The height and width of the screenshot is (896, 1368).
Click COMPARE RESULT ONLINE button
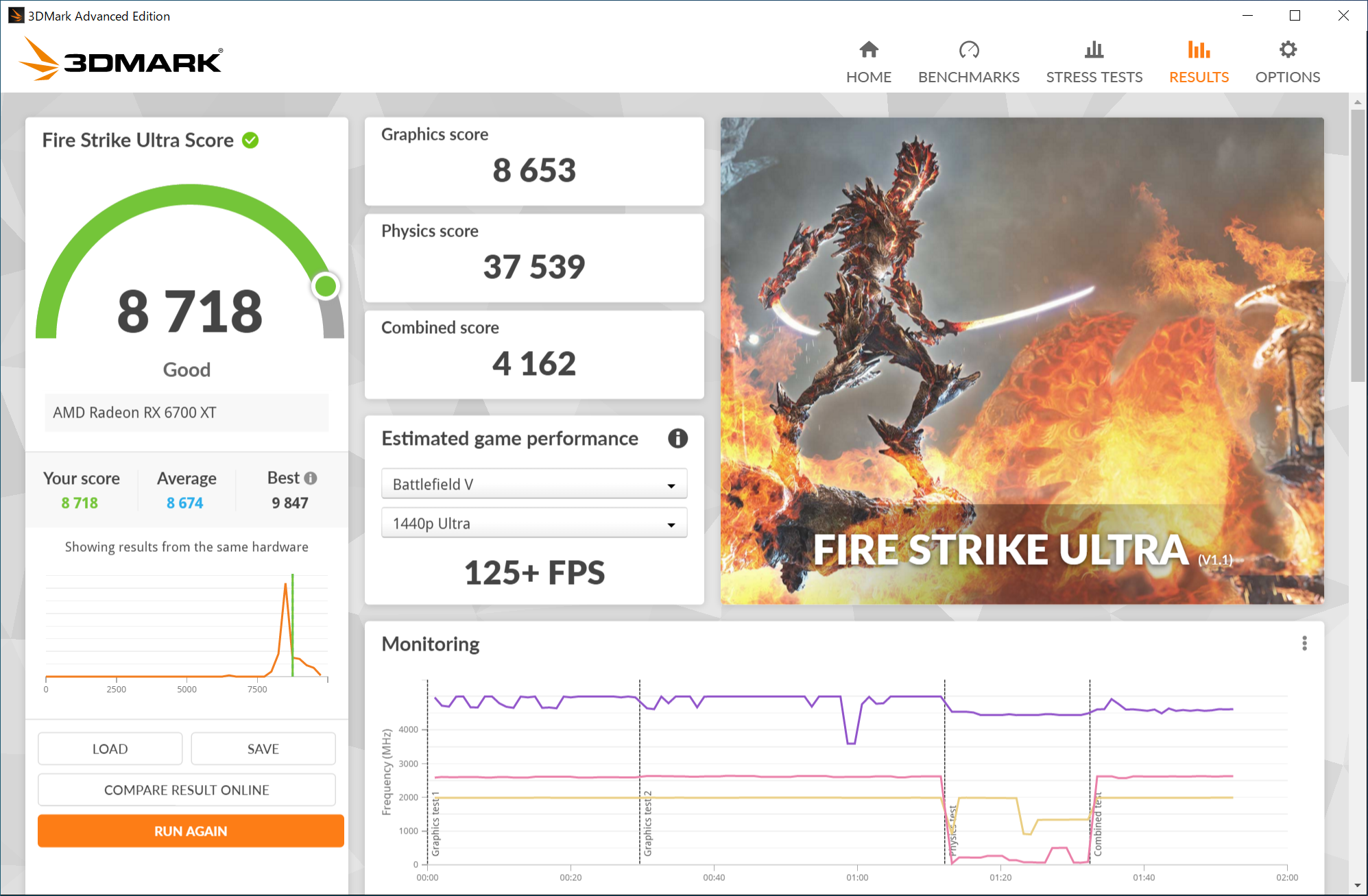[187, 790]
